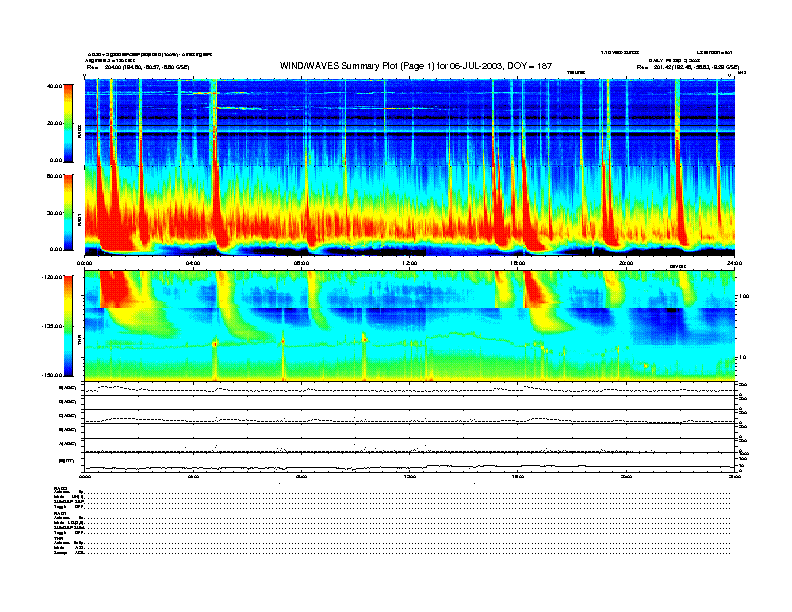Screen dimensions: 792x612
Task: Click the 12:00 tick under the line plots
Action: (x=410, y=476)
